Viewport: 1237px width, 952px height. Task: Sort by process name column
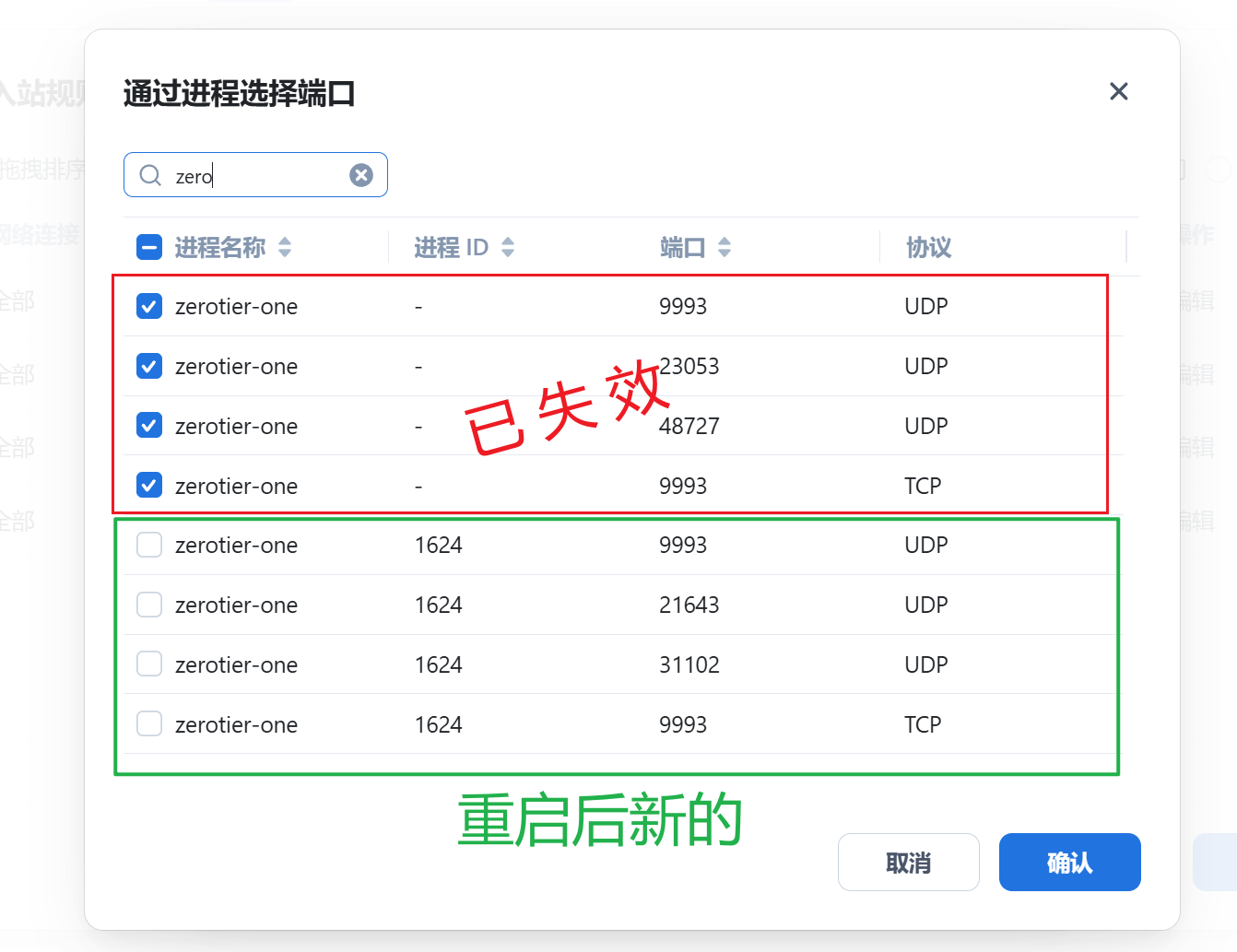pos(285,247)
